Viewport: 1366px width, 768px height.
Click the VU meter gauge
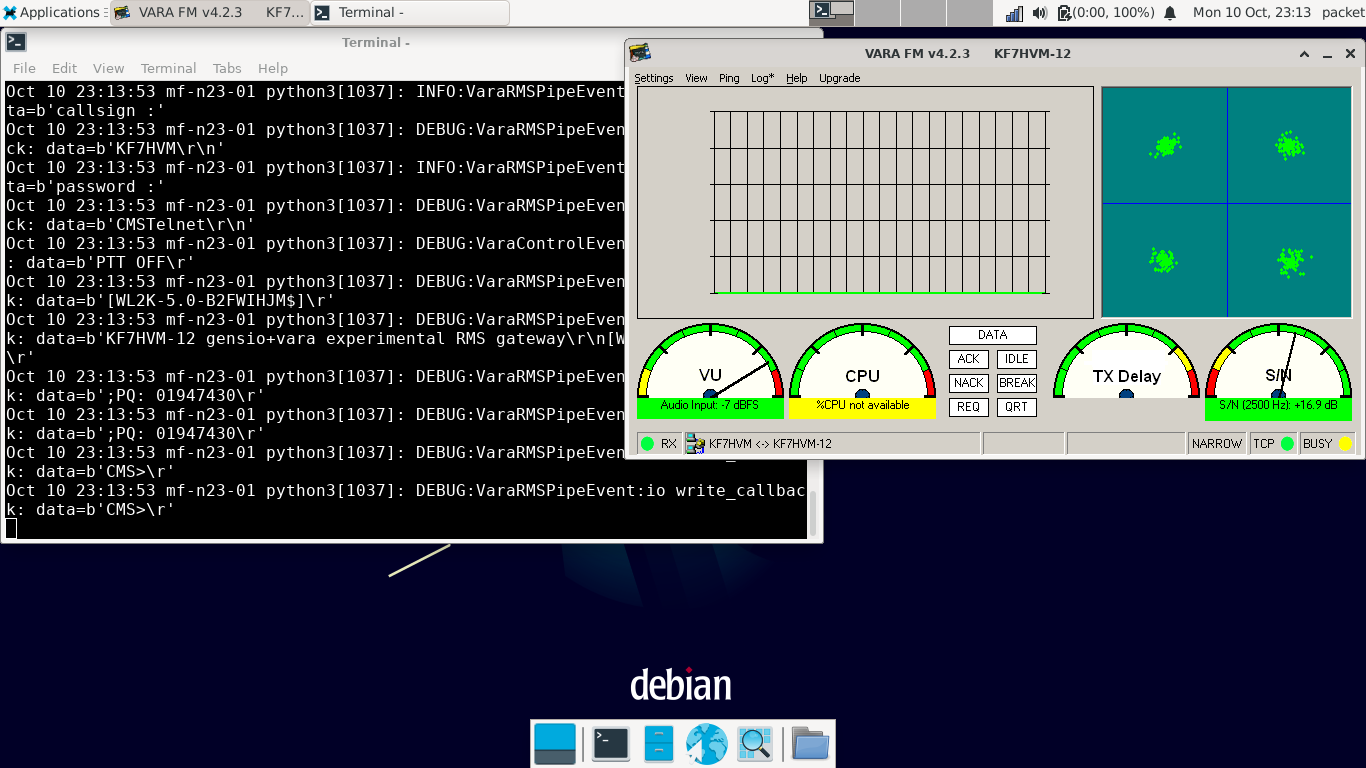[710, 360]
